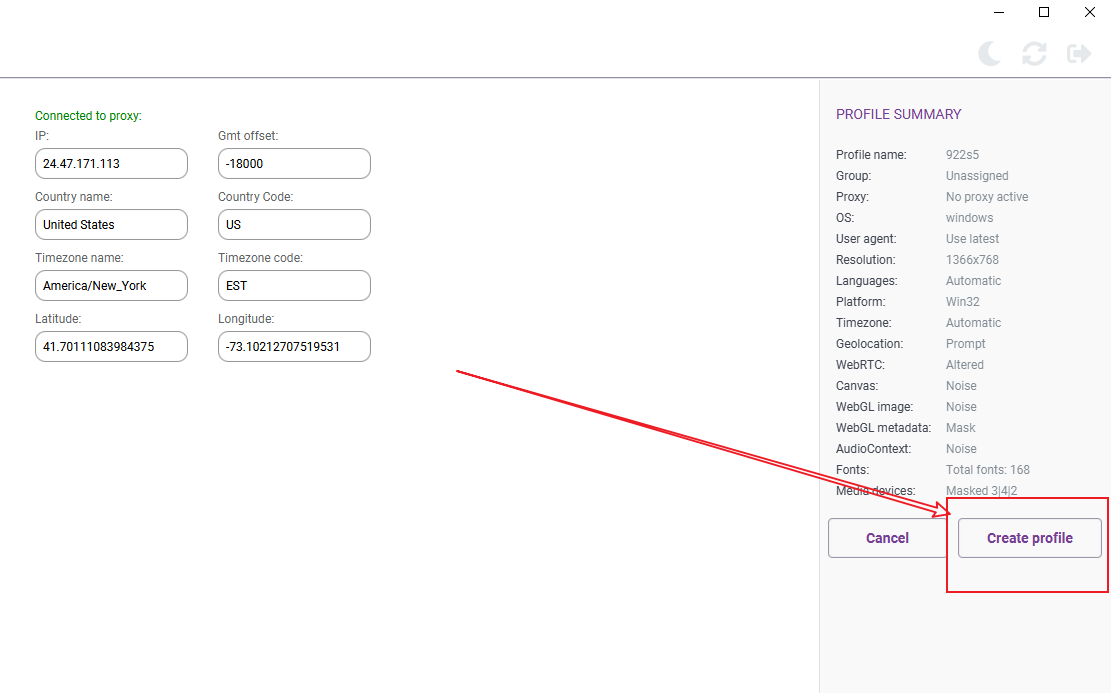
Task: Cancel the profile creation
Action: tap(887, 538)
